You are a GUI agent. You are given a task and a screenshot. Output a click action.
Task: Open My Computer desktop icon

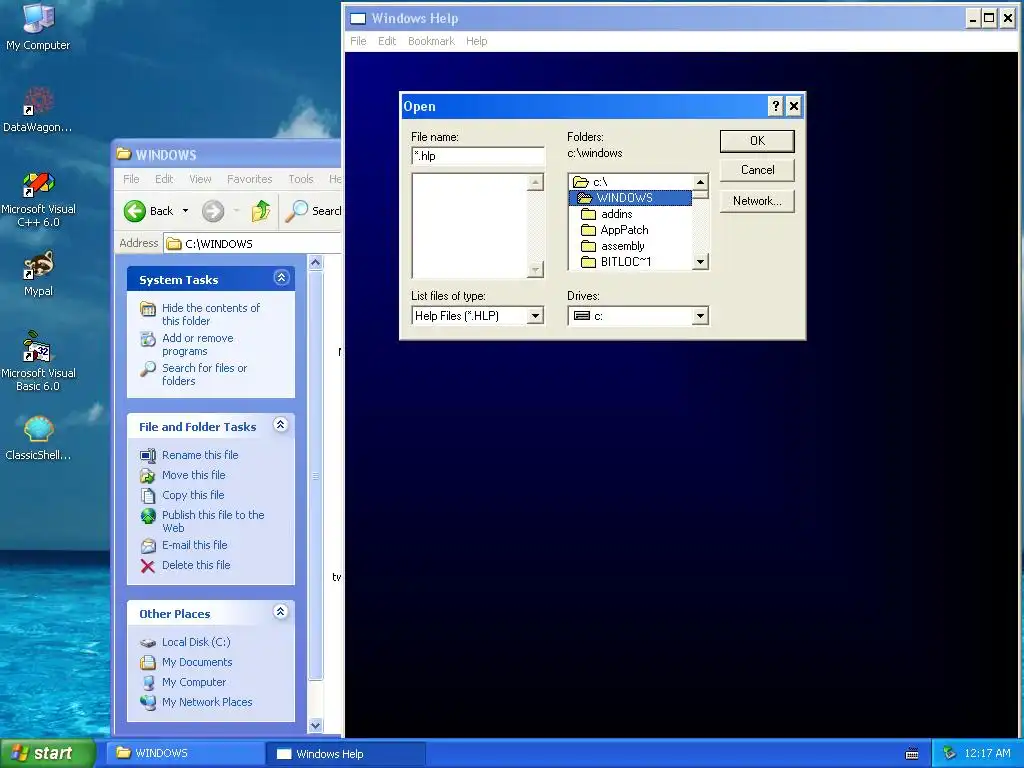point(38,27)
